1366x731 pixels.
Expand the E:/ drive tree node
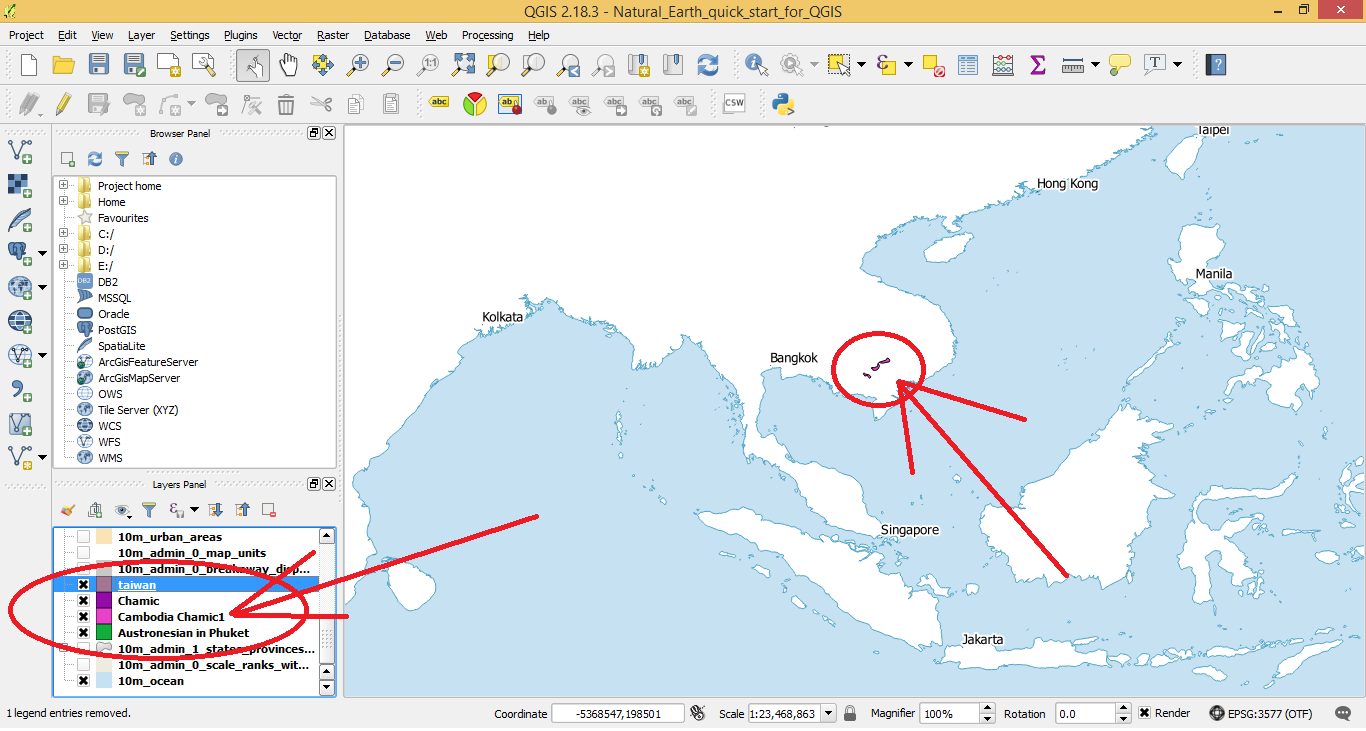64,265
